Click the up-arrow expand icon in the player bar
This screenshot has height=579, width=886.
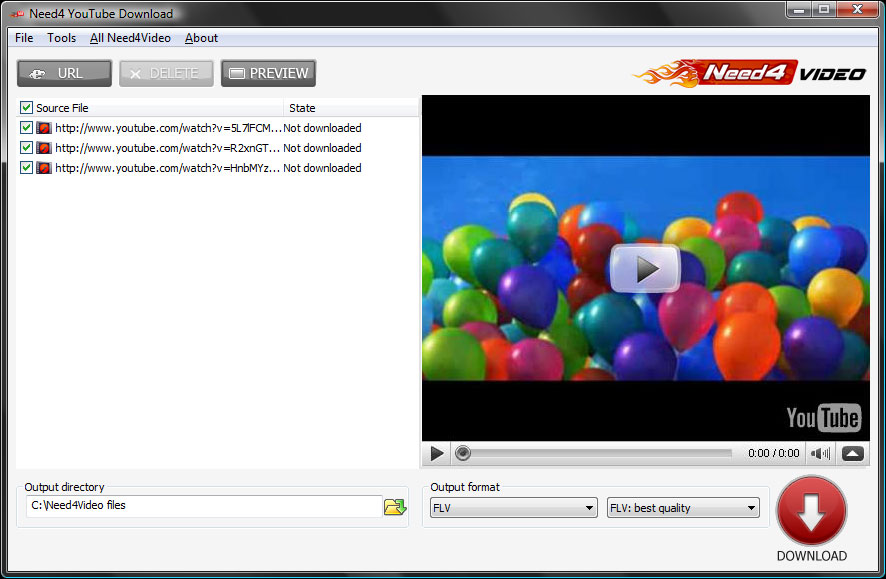[853, 453]
